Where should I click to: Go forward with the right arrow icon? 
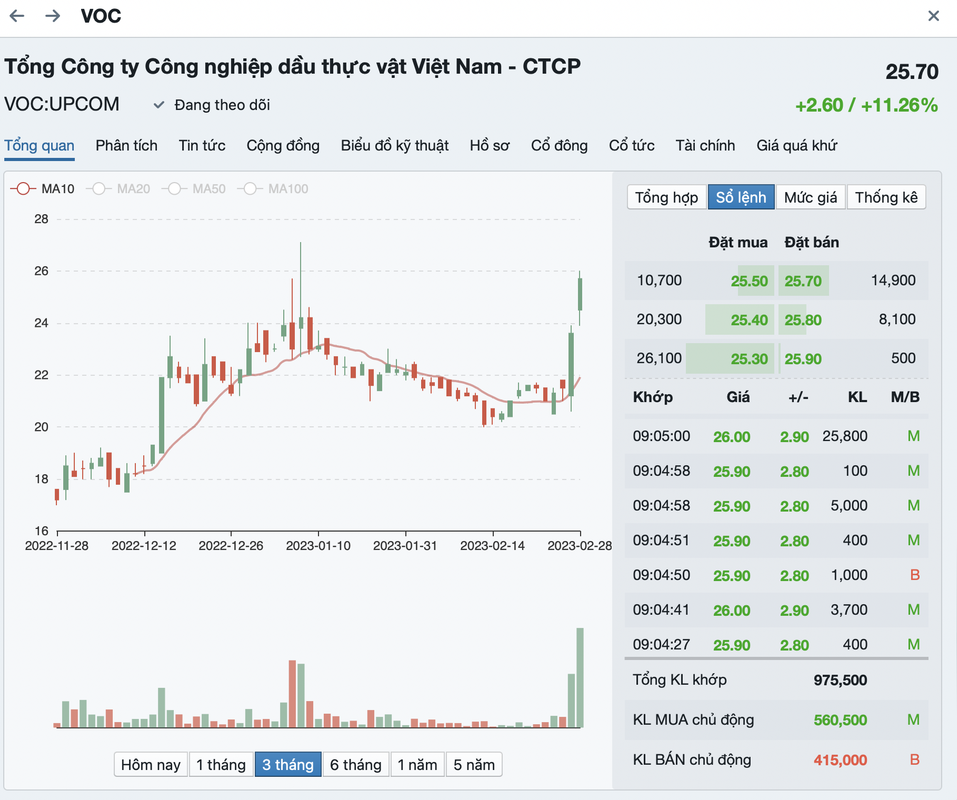point(53,16)
